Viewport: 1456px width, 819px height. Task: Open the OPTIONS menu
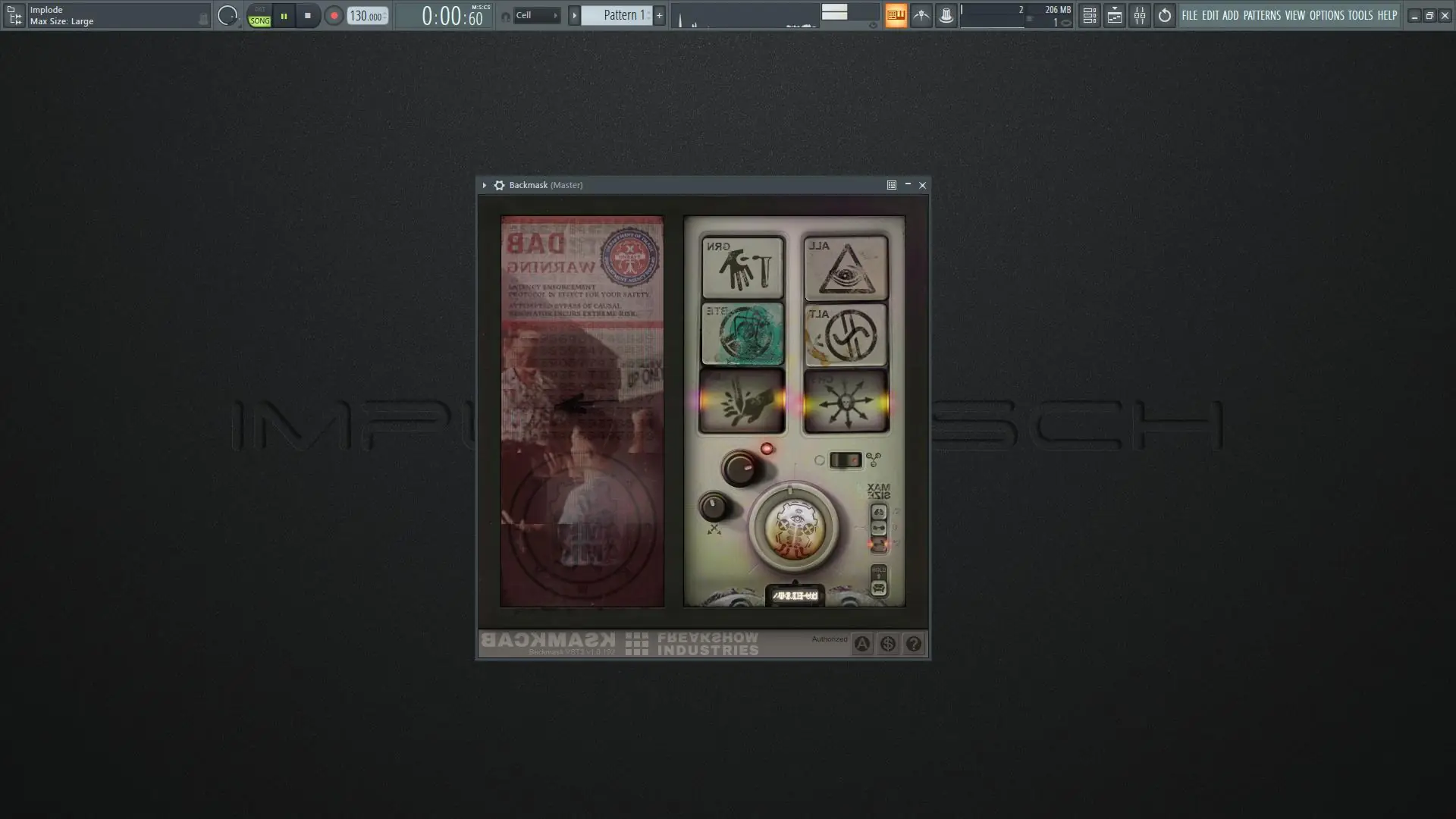(x=1326, y=15)
